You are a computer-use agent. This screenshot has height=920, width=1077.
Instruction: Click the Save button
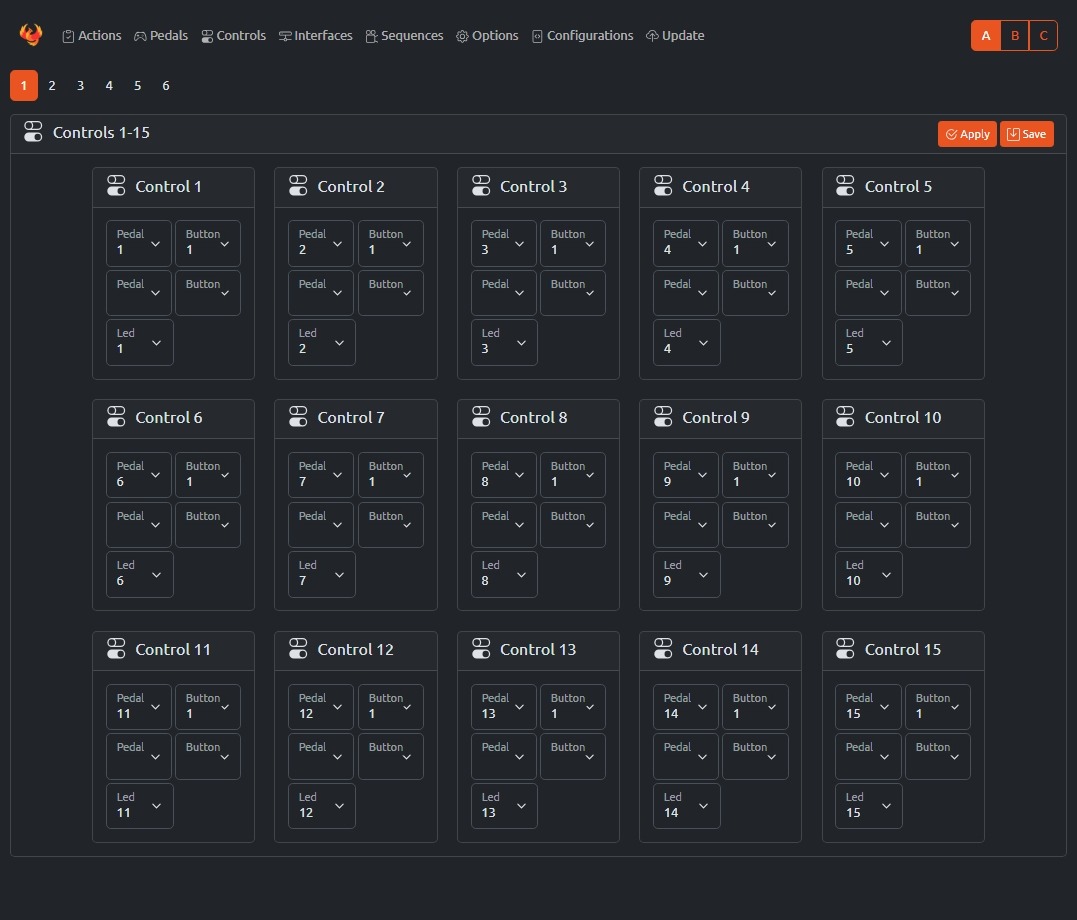tap(1027, 134)
